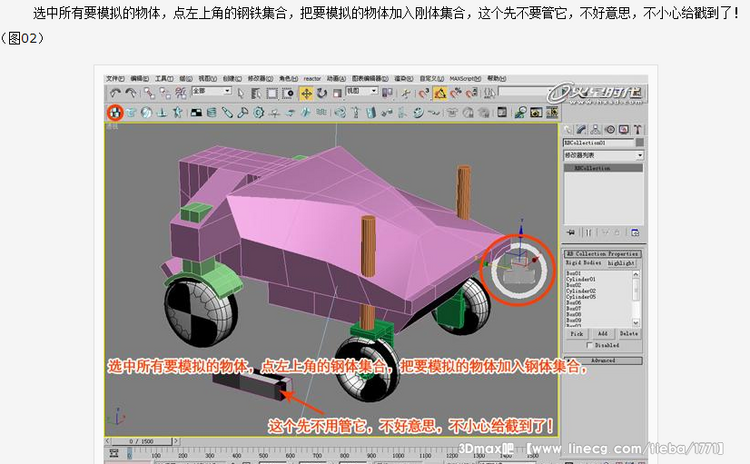Click the time slider left arrow

[108, 441]
